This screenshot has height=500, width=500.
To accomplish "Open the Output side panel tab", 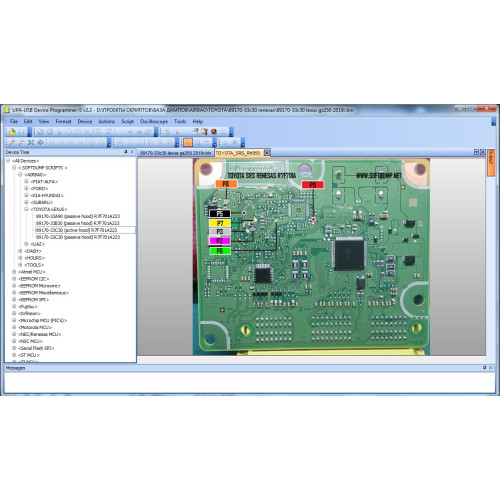I will 491,162.
